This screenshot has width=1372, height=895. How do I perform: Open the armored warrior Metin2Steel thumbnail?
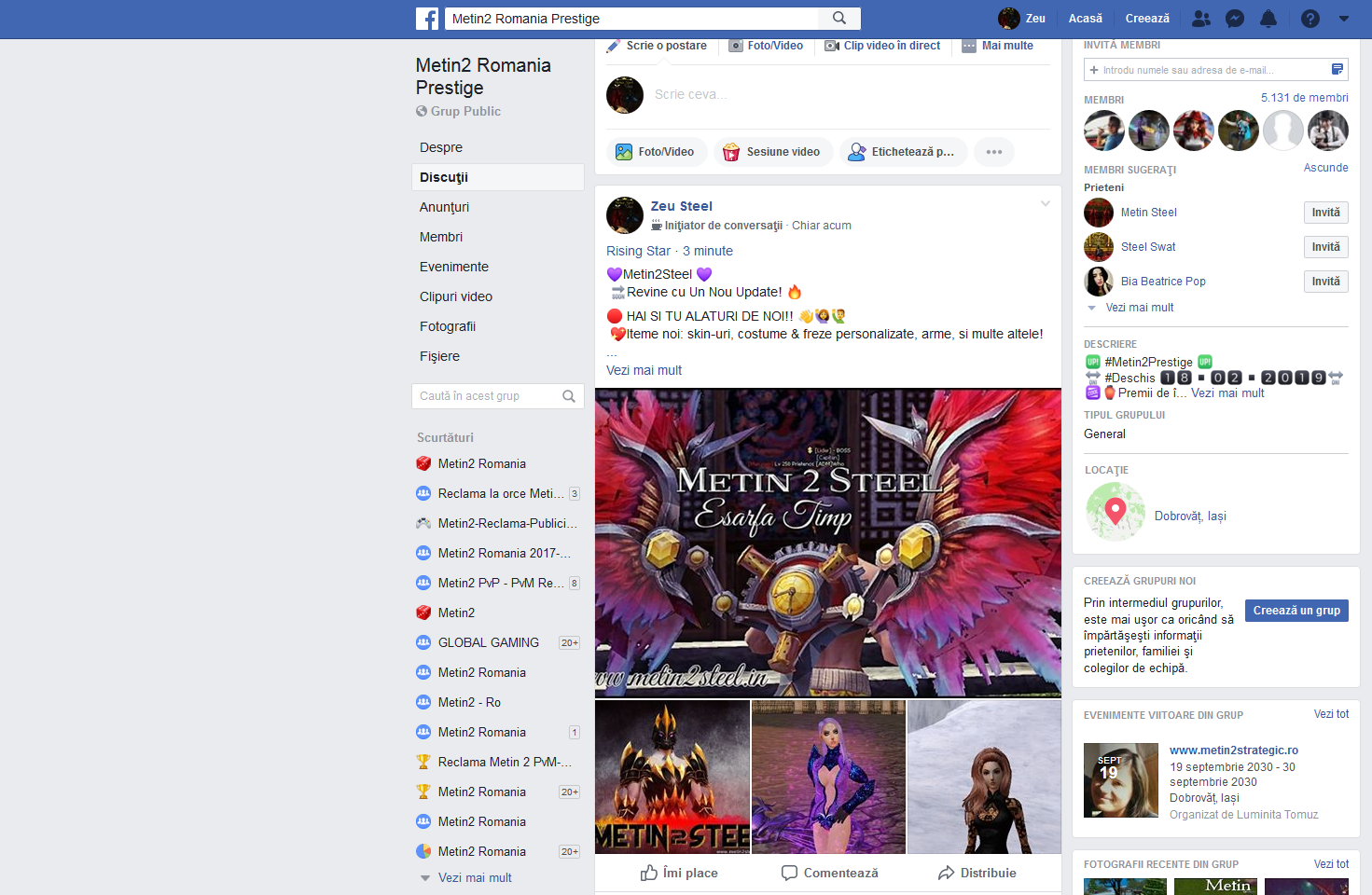[x=672, y=778]
